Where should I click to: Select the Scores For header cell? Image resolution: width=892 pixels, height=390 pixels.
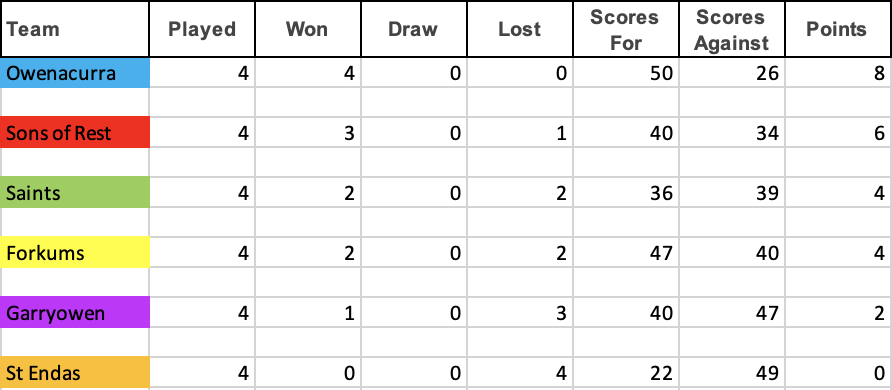(626, 29)
